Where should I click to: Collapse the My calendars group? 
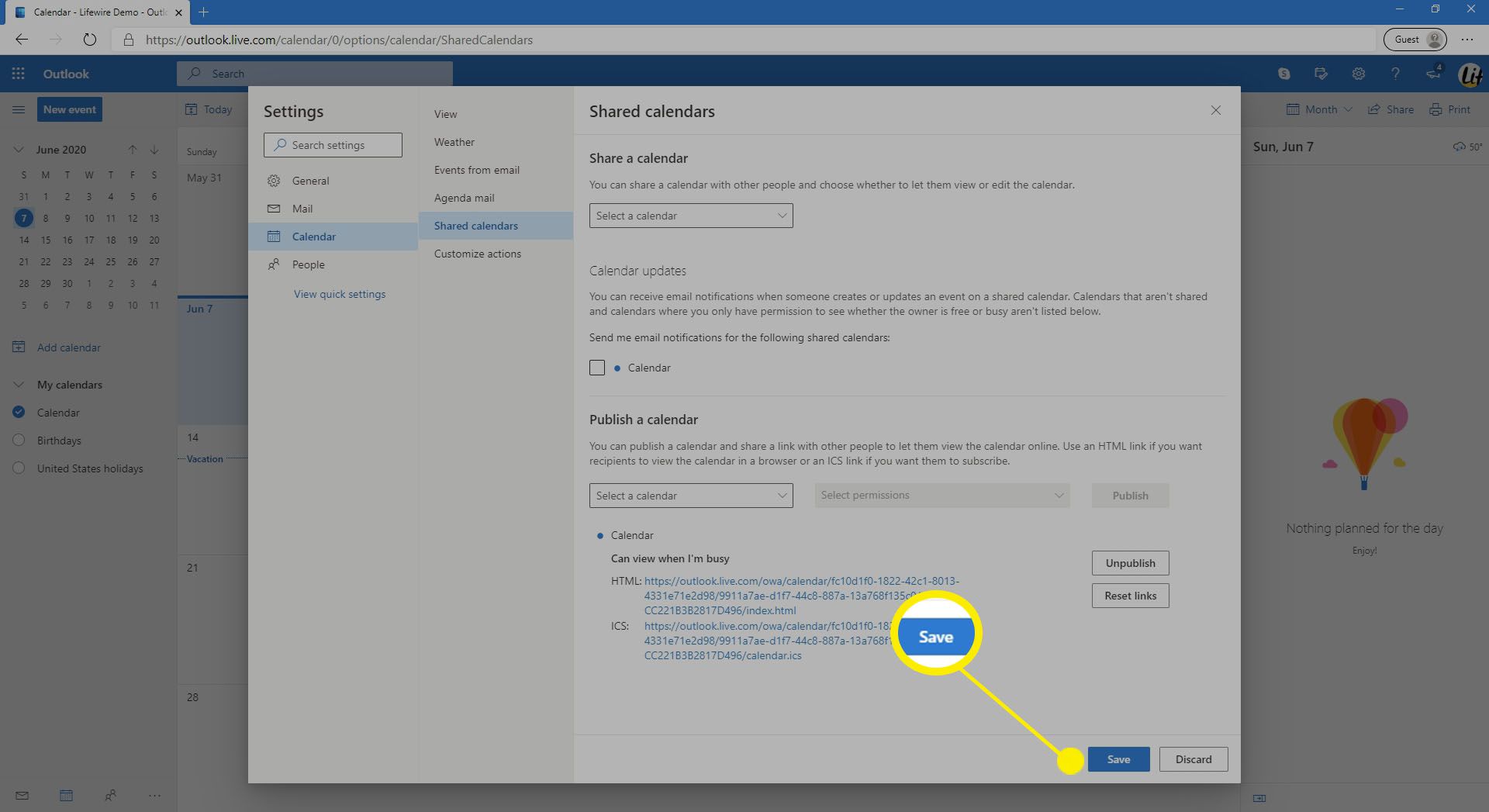pos(19,385)
